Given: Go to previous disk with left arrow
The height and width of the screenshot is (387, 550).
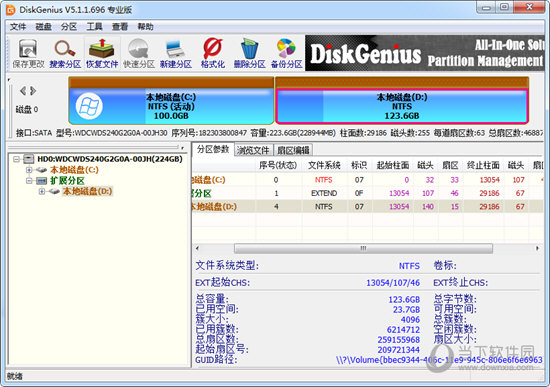Looking at the screenshot, I should (23, 91).
